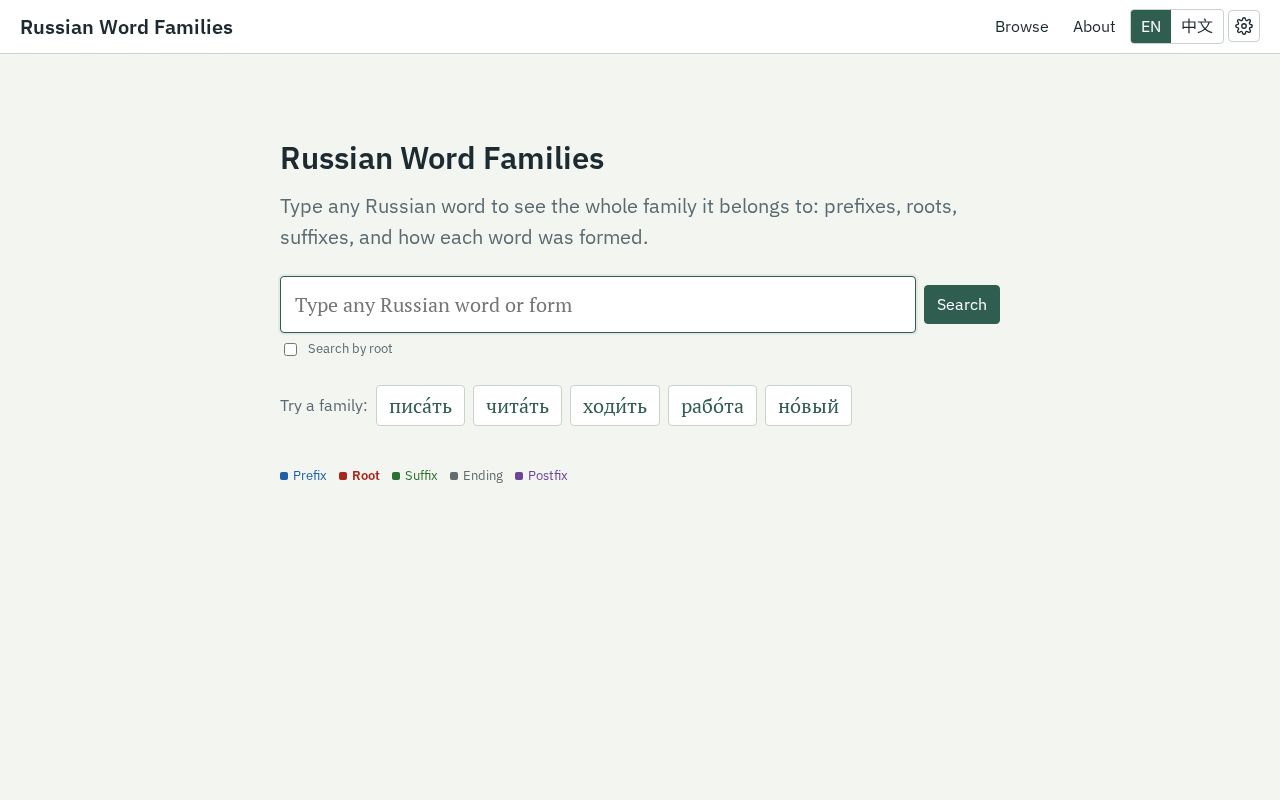Enable the Search by root checkbox
Viewport: 1280px width, 800px height.
point(290,349)
